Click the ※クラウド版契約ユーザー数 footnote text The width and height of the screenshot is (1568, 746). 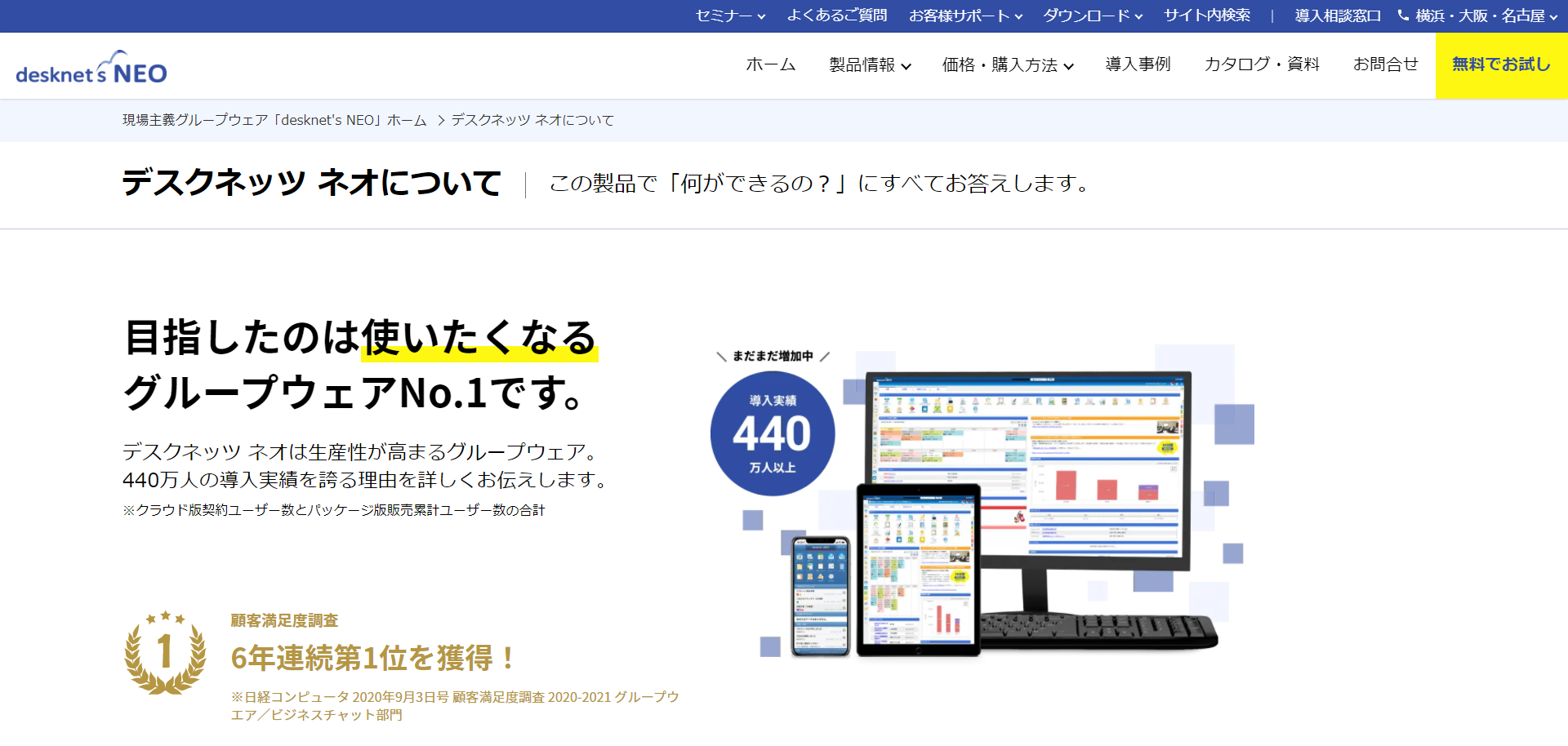[x=334, y=510]
